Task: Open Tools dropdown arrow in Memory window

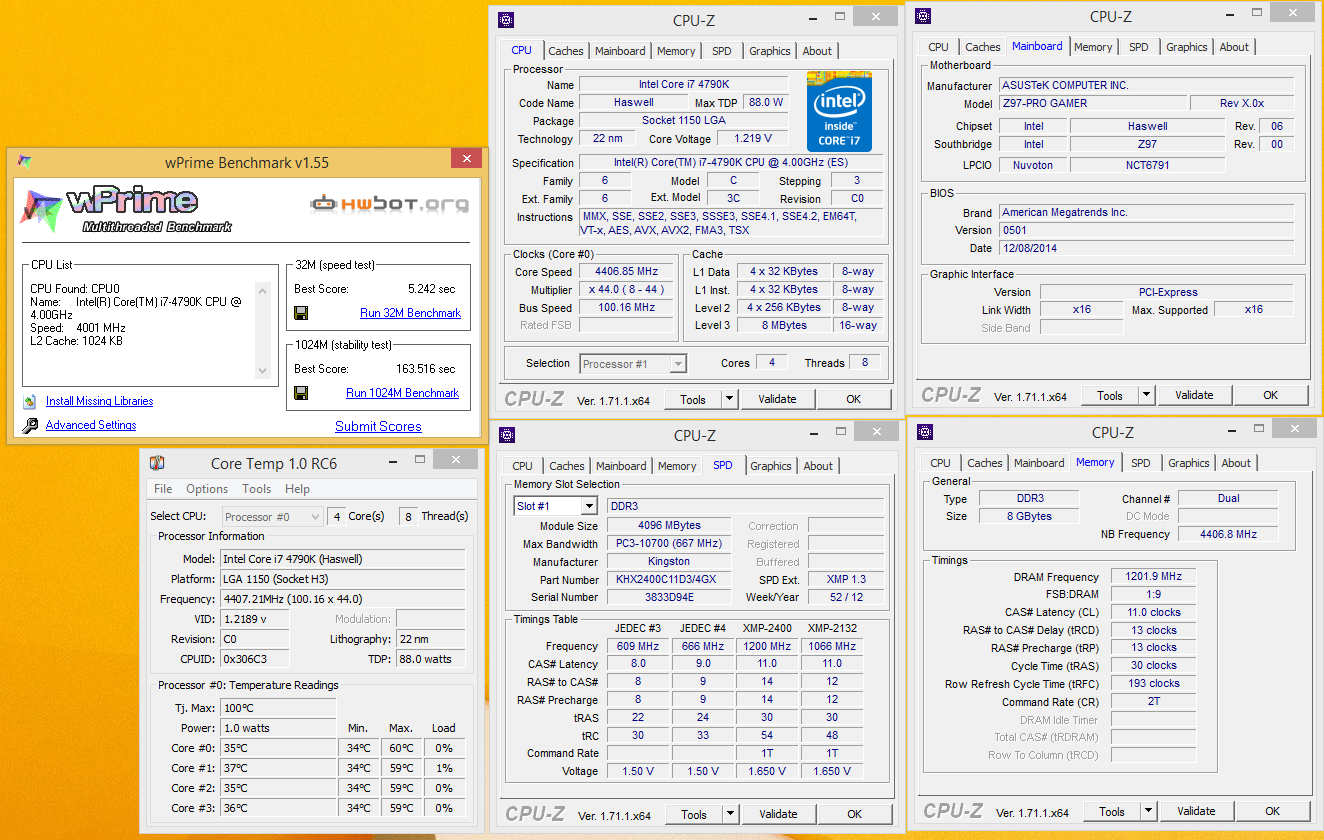Action: [x=1149, y=811]
